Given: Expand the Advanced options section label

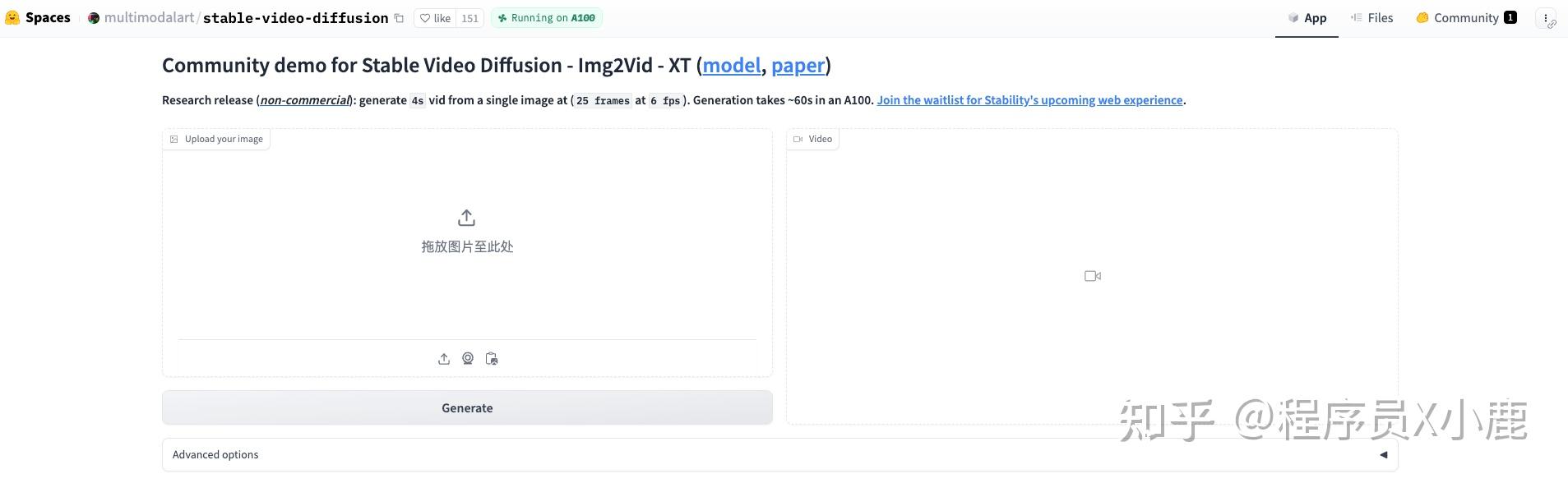Looking at the screenshot, I should tap(215, 455).
